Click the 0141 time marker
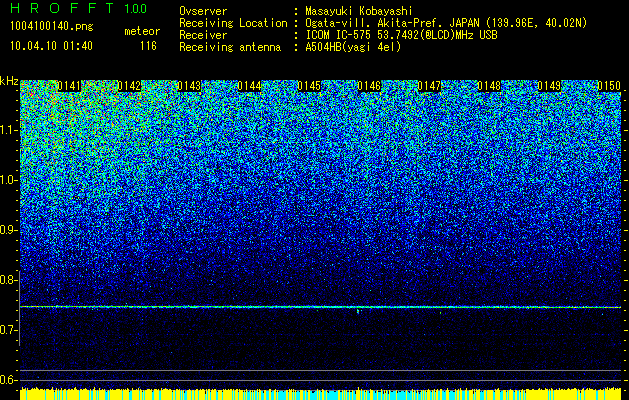 click(69, 86)
